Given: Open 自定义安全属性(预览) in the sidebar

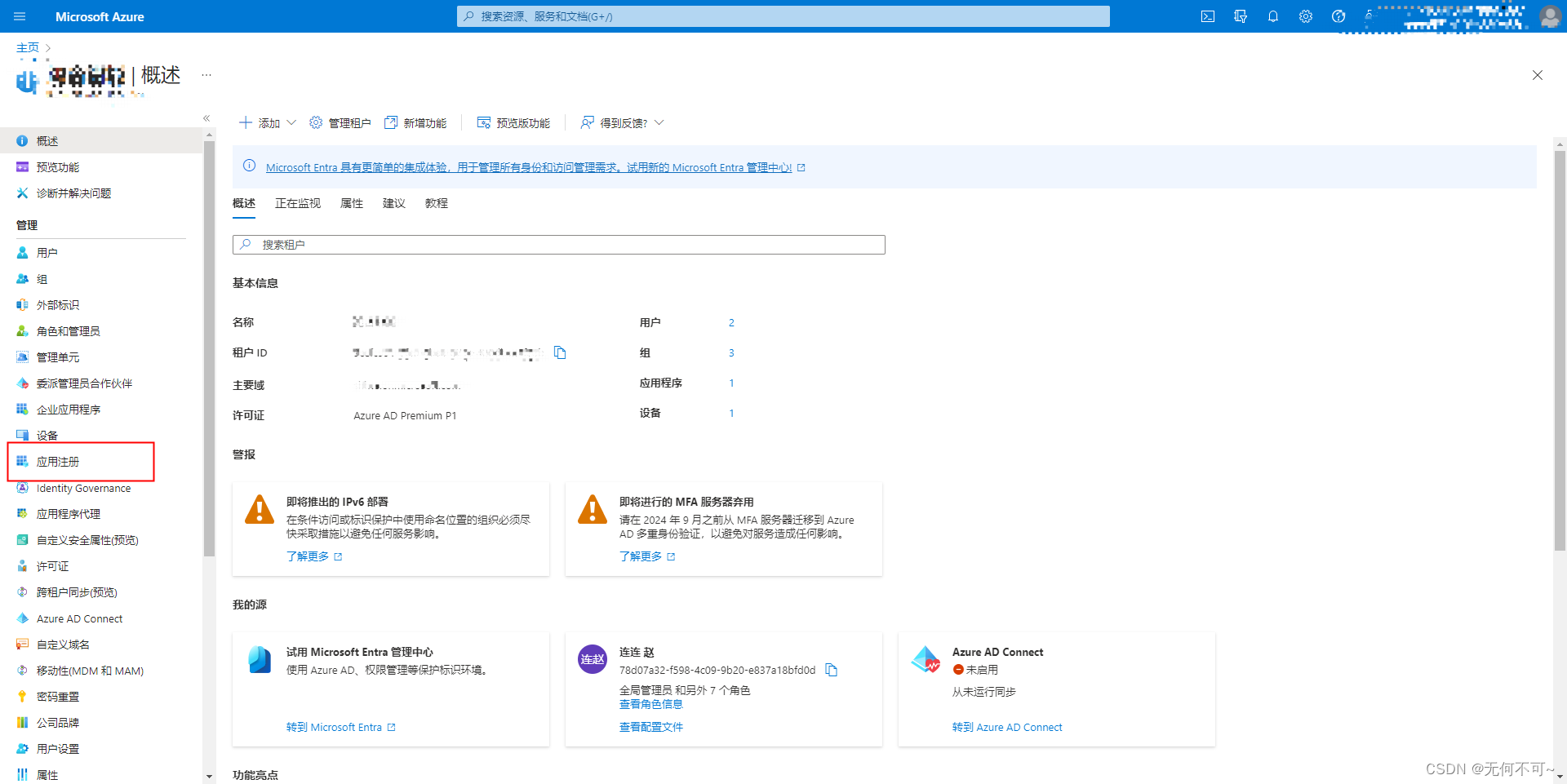Looking at the screenshot, I should [87, 540].
